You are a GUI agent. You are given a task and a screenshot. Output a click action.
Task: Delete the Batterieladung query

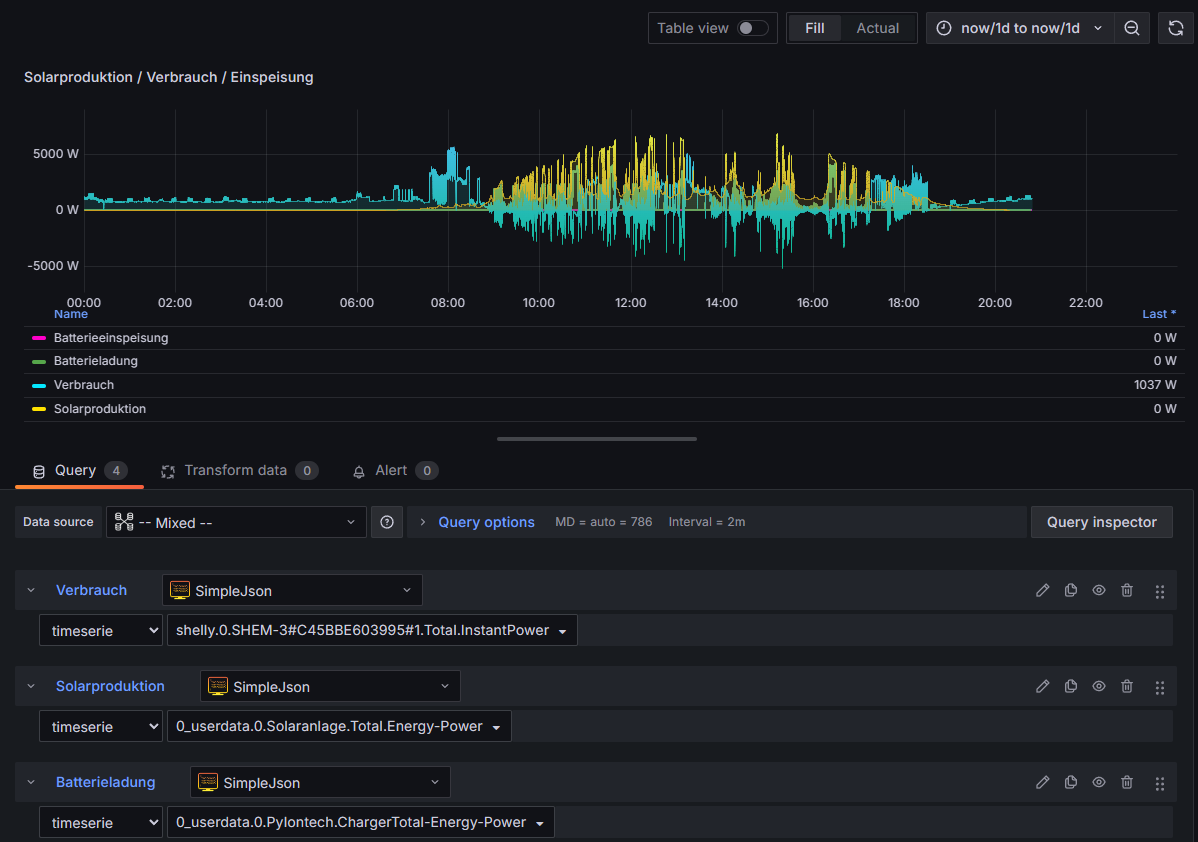click(x=1127, y=783)
